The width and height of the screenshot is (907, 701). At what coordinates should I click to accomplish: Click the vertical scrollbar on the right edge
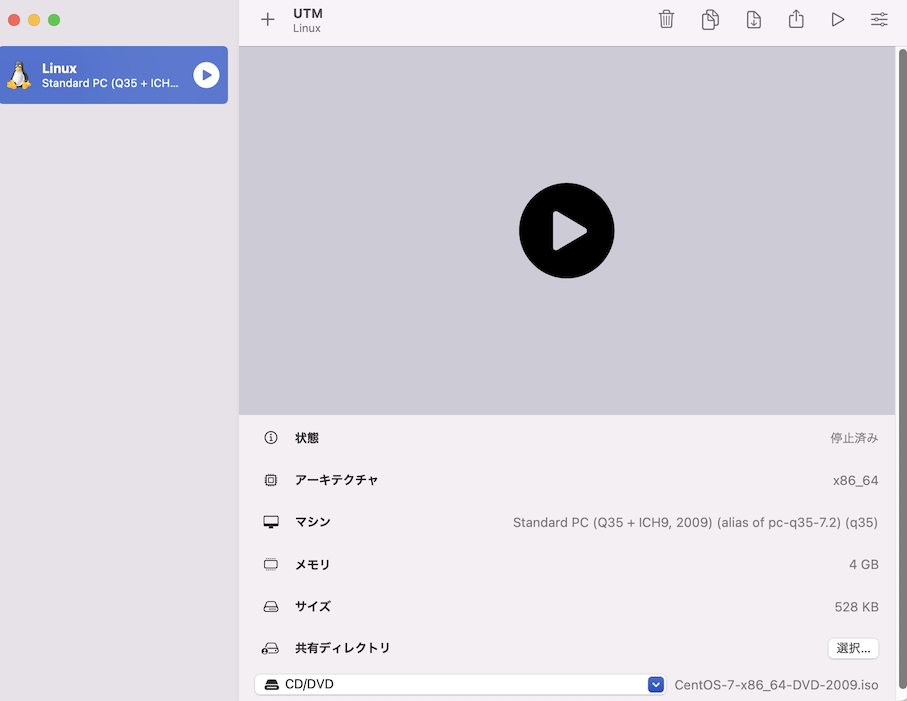tap(902, 370)
